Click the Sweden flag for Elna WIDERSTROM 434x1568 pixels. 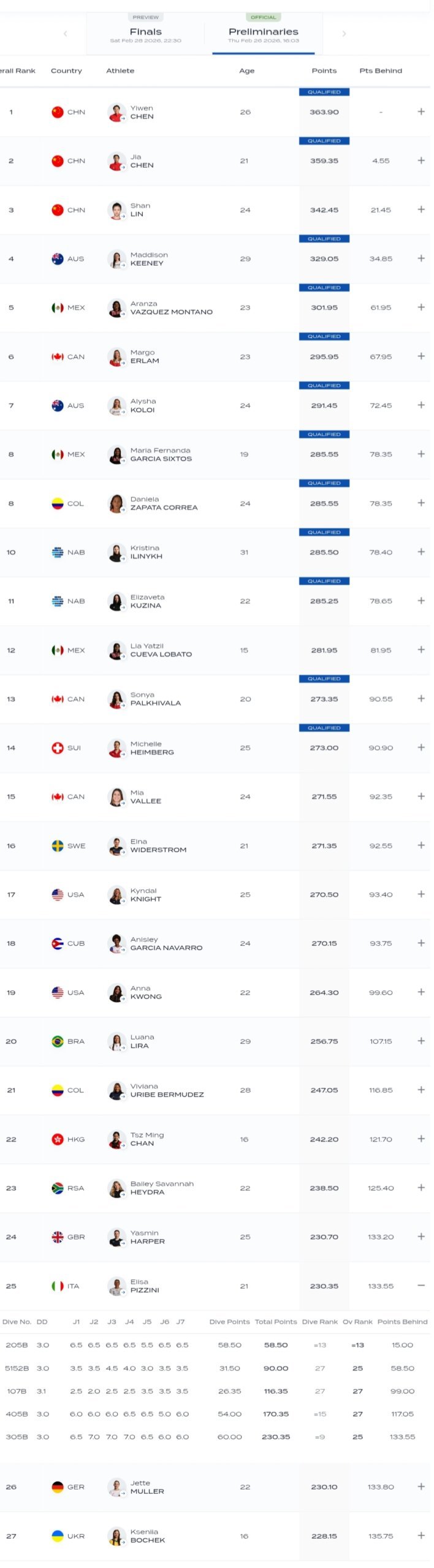pos(58,846)
